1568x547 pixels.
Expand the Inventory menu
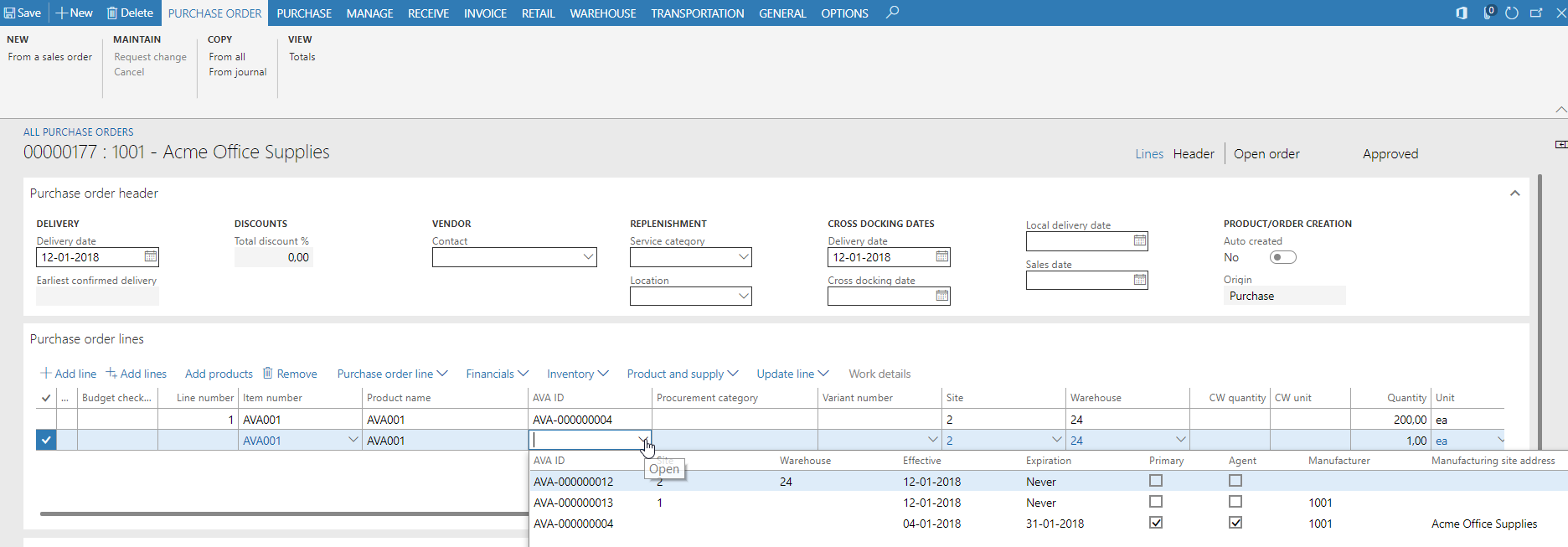pyautogui.click(x=577, y=374)
